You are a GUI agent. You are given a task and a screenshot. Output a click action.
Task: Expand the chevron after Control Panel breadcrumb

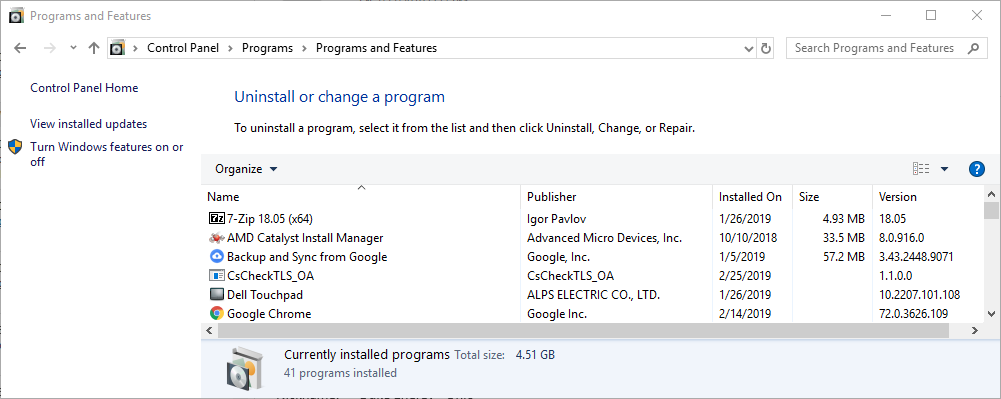(x=230, y=48)
